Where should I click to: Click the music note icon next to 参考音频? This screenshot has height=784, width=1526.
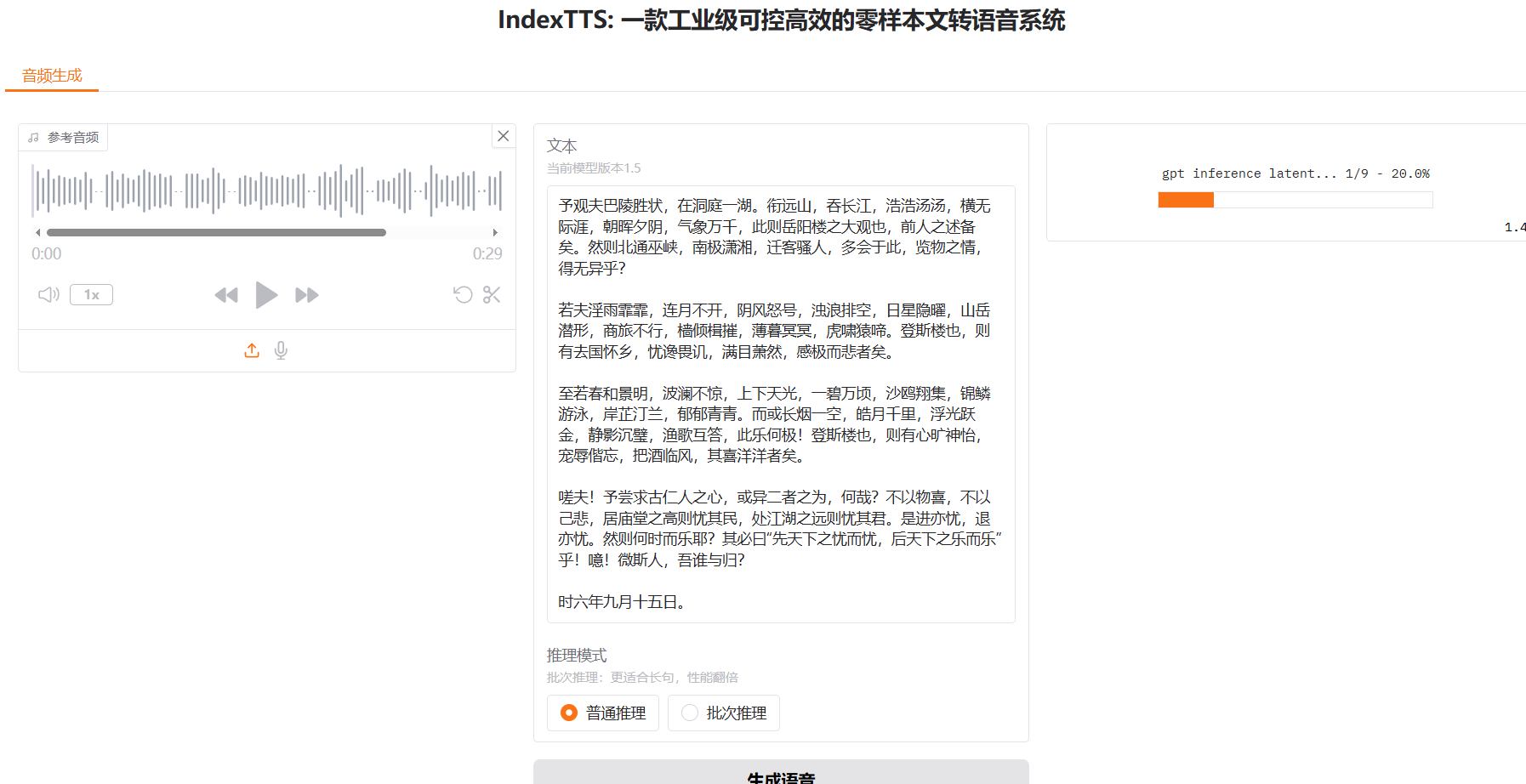[32, 136]
